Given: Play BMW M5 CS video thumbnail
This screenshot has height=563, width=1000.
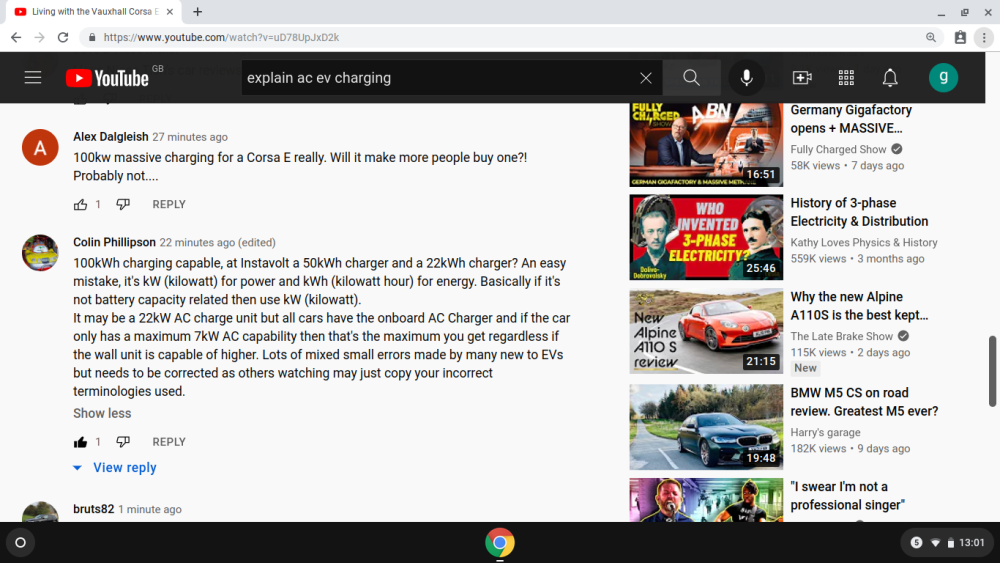Looking at the screenshot, I should pyautogui.click(x=706, y=427).
